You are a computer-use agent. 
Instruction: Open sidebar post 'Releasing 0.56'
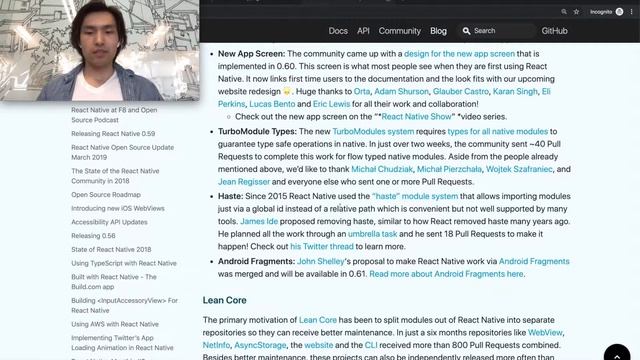click(93, 236)
